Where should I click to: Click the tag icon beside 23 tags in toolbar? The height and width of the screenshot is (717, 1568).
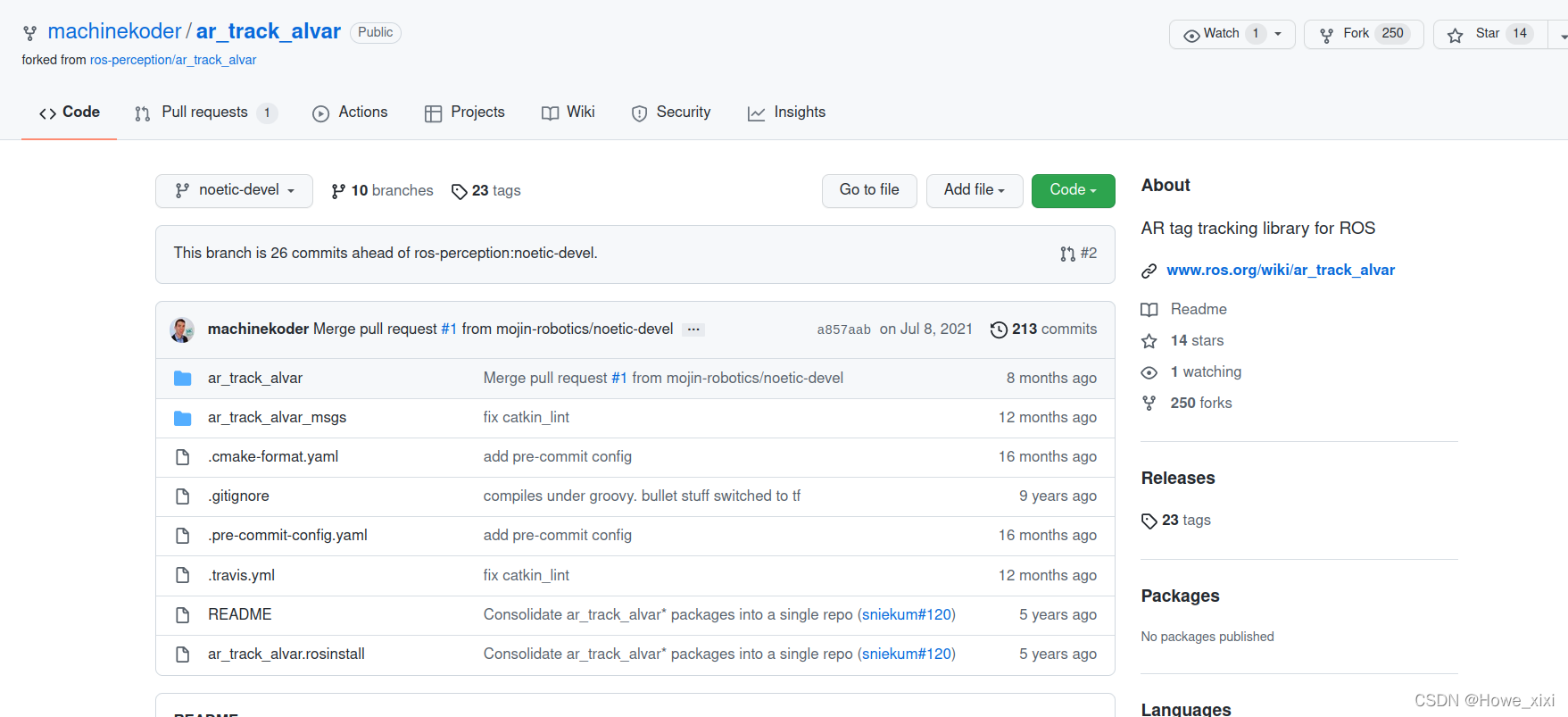(460, 191)
